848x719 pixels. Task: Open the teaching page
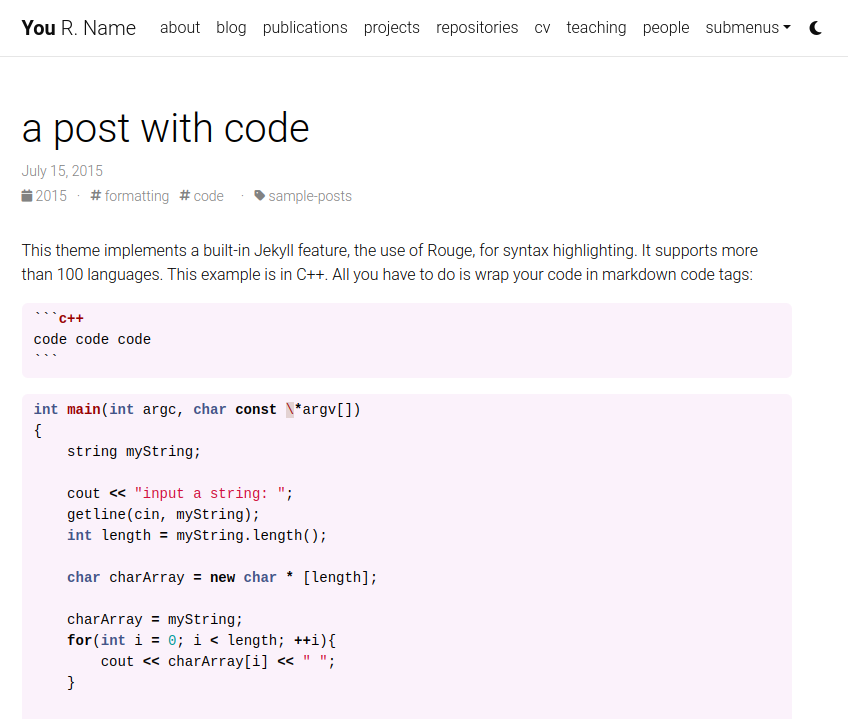point(596,28)
